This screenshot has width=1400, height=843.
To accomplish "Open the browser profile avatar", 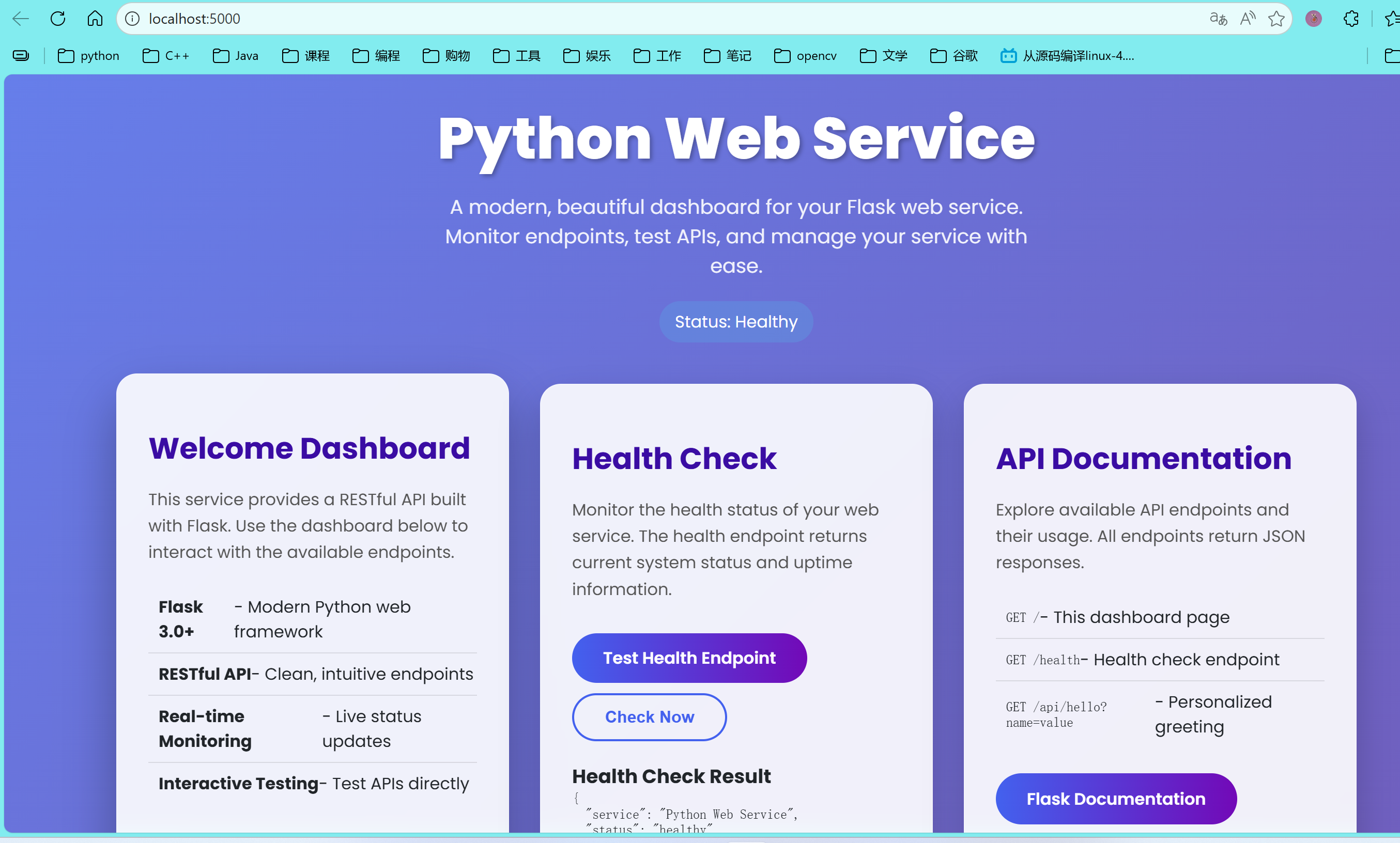I will [1314, 19].
